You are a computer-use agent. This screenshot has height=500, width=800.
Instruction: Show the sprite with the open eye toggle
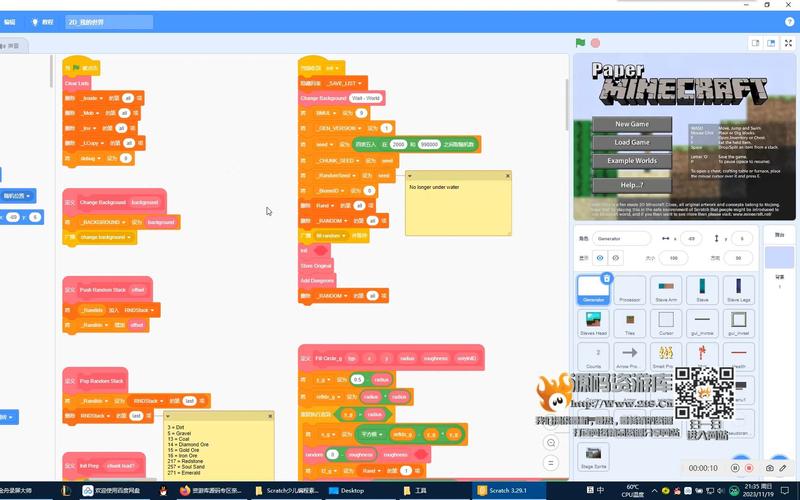point(600,258)
